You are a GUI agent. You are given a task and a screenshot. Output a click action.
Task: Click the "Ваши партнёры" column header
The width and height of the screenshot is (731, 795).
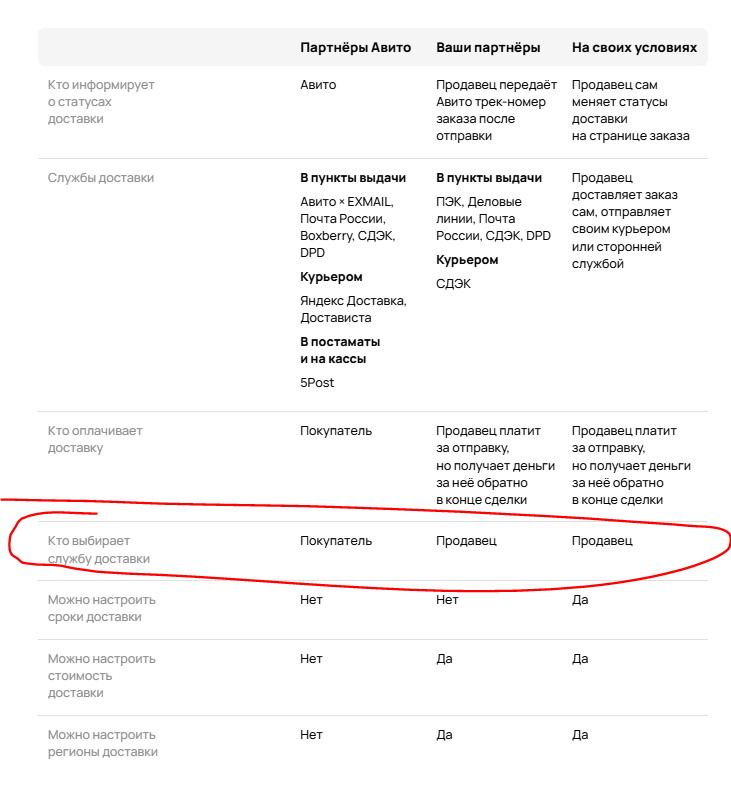point(488,48)
